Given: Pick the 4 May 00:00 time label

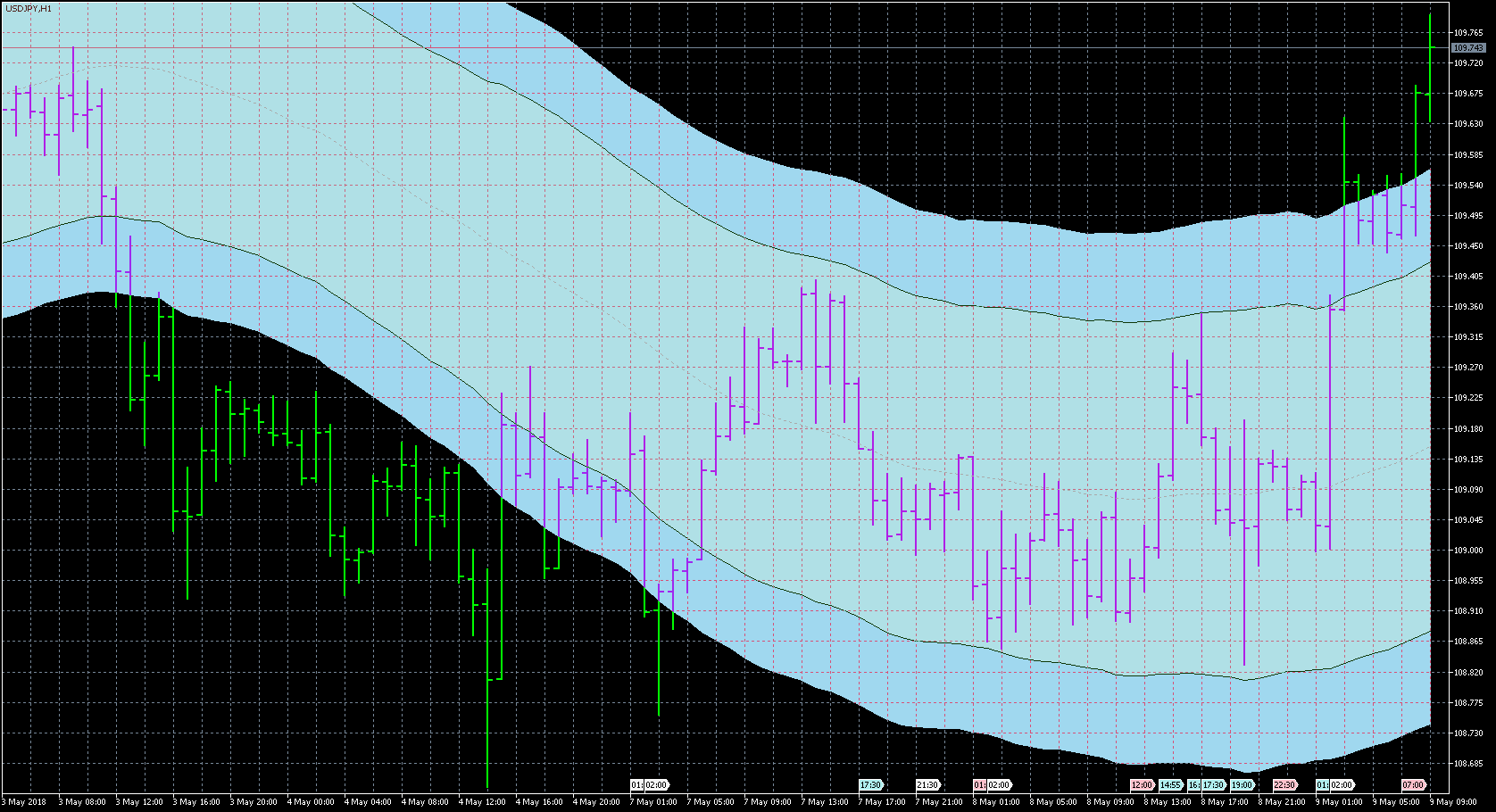Looking at the screenshot, I should point(311,801).
